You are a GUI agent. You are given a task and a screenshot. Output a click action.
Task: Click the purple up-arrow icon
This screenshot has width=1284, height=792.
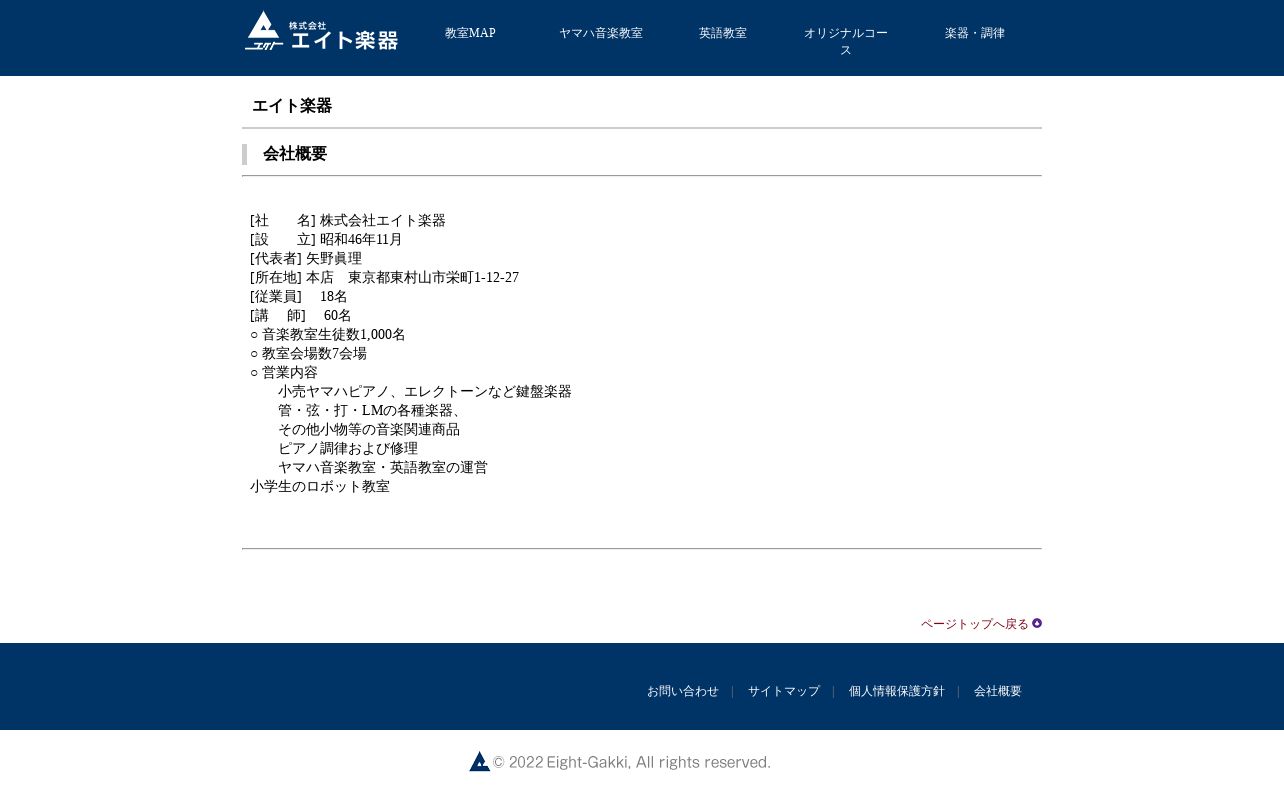1037,623
